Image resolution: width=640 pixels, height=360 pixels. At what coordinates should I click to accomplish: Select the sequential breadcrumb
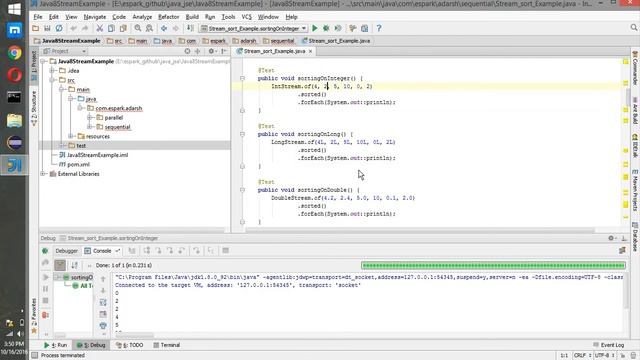(x=279, y=41)
